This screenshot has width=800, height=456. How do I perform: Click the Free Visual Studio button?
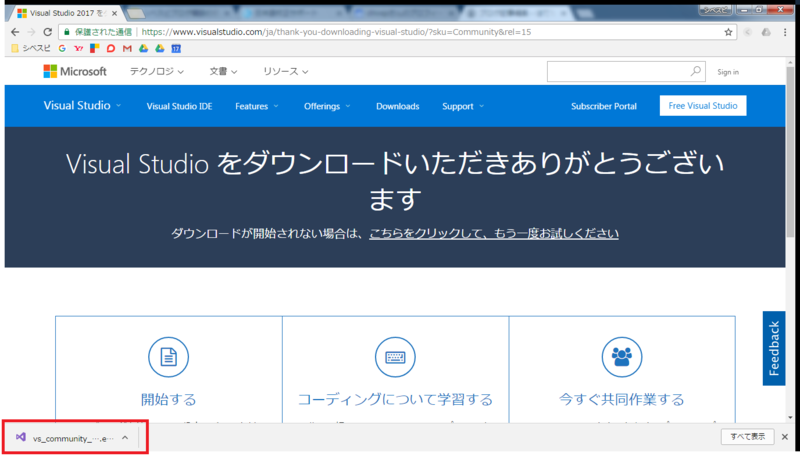tap(703, 106)
